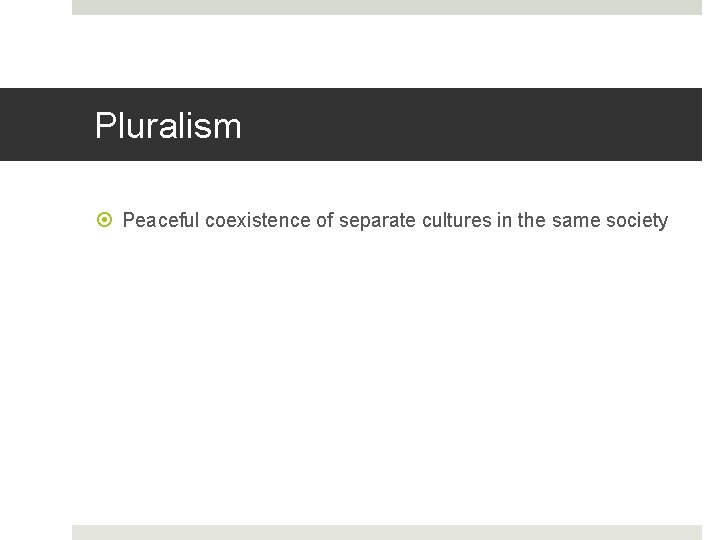The width and height of the screenshot is (720, 540).
Task: Click the word society at line end
Action: 637,221
